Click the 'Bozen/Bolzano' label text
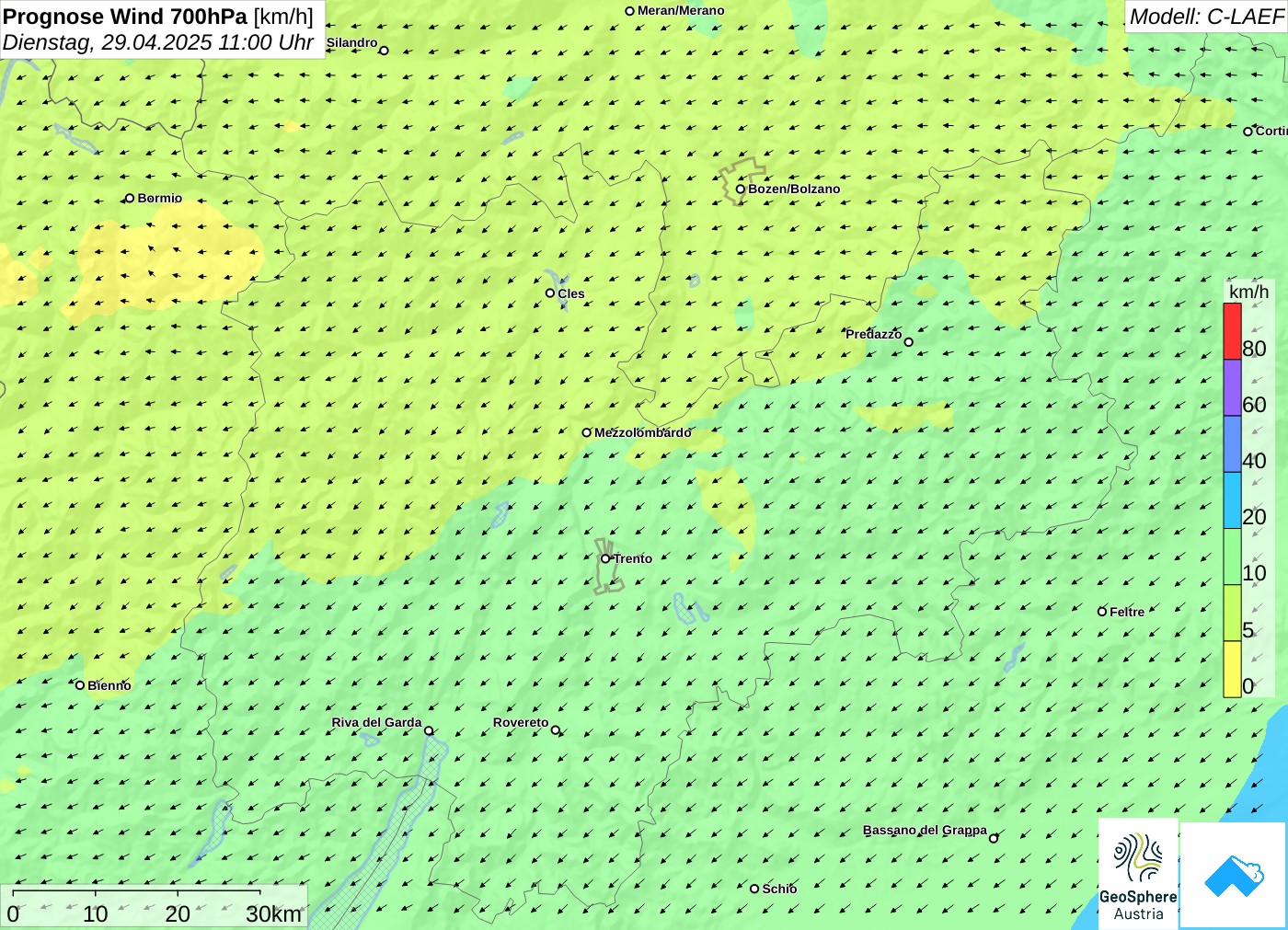 (x=794, y=189)
